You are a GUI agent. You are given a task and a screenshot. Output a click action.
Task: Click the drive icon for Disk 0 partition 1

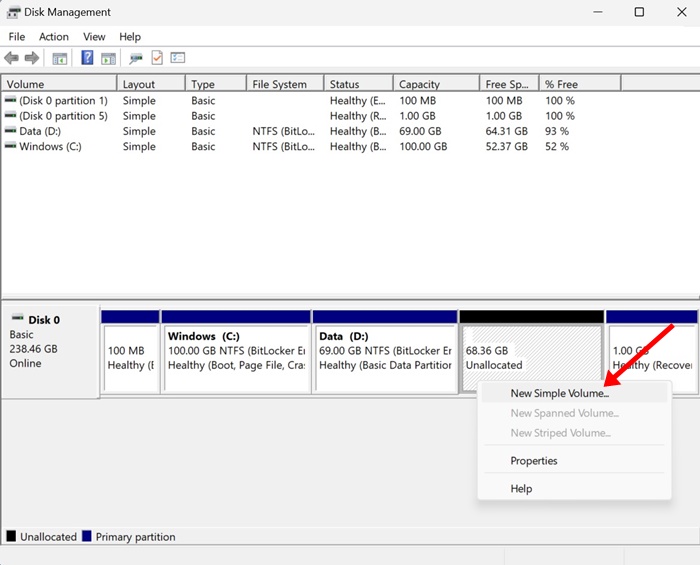10,100
